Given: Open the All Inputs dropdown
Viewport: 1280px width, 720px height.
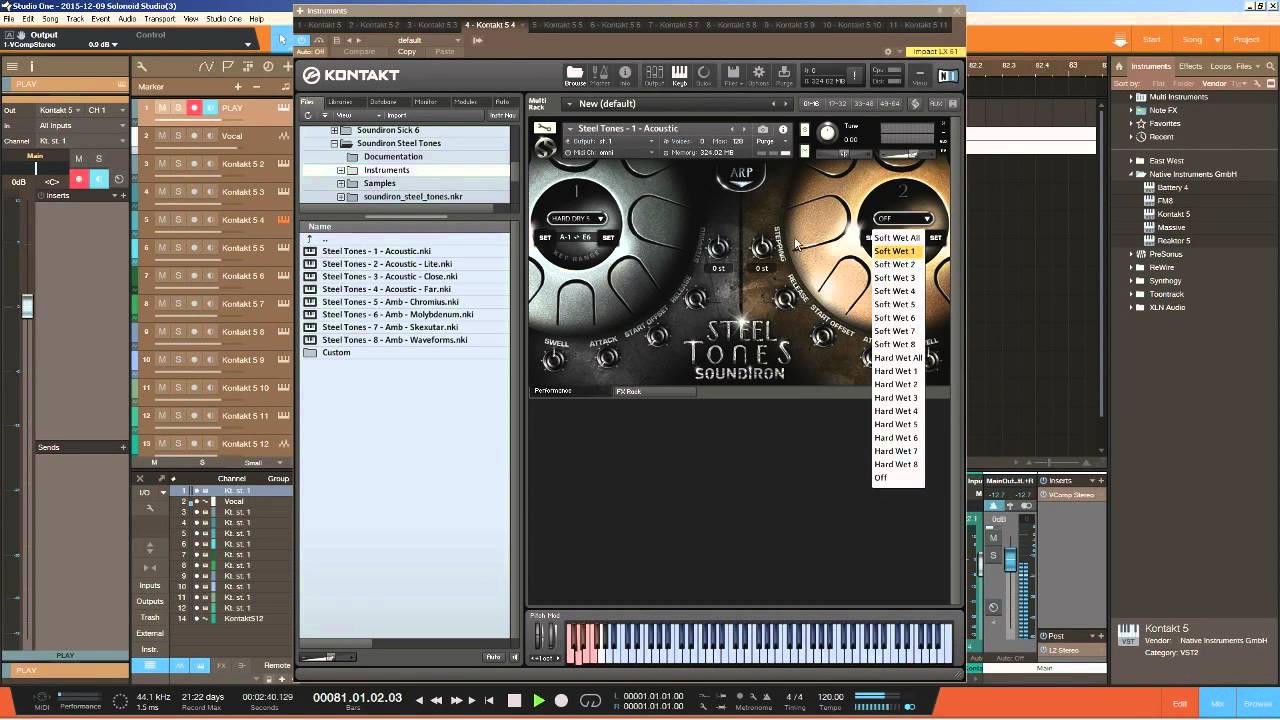Looking at the screenshot, I should tap(82, 126).
